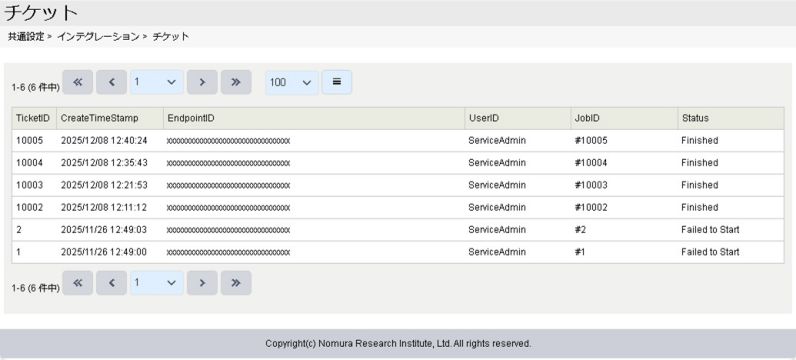
Task: Select TicketID 10003 cell
Action: (x=34, y=185)
